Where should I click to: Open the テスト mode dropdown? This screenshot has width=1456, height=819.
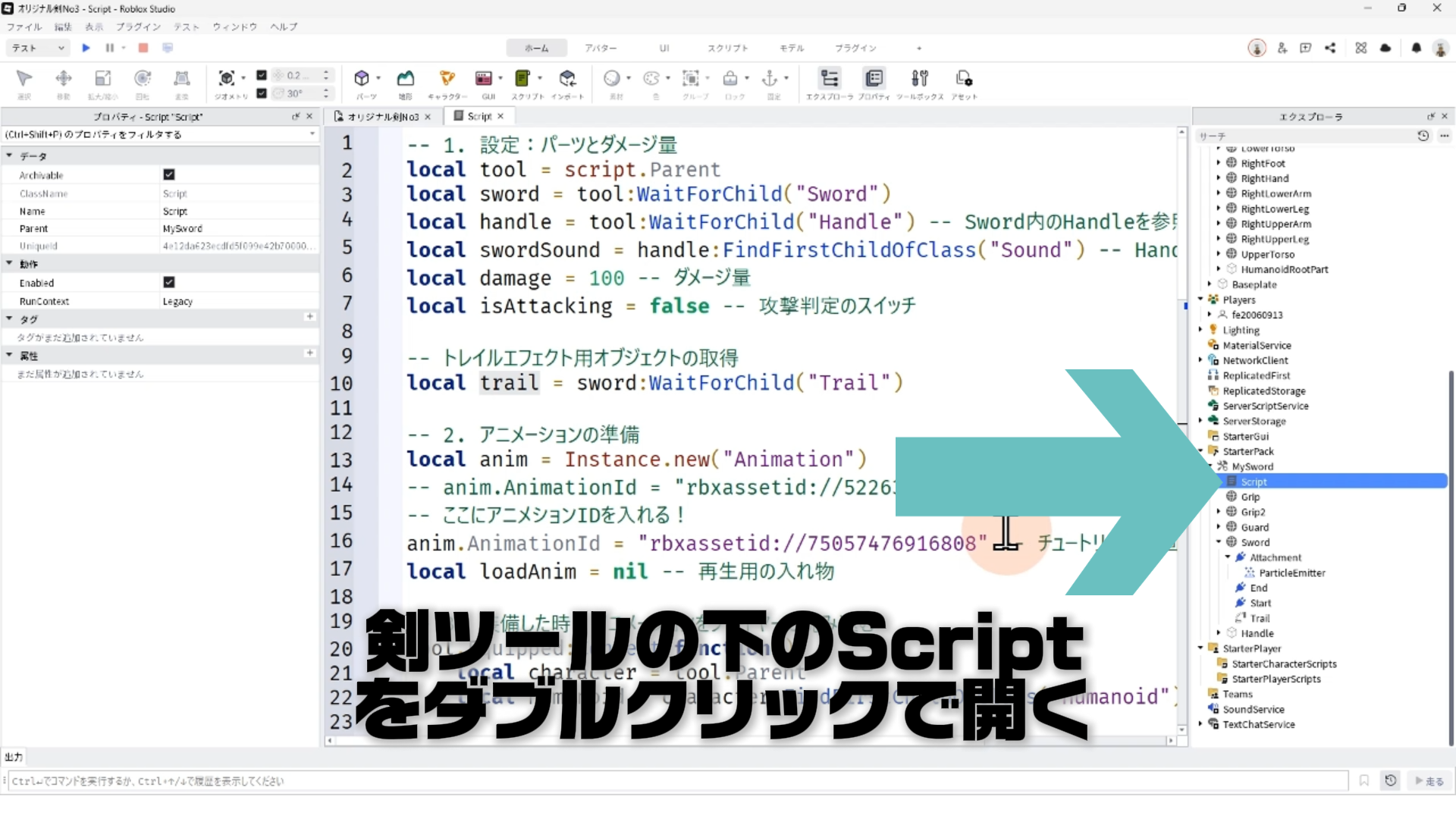coord(38,48)
